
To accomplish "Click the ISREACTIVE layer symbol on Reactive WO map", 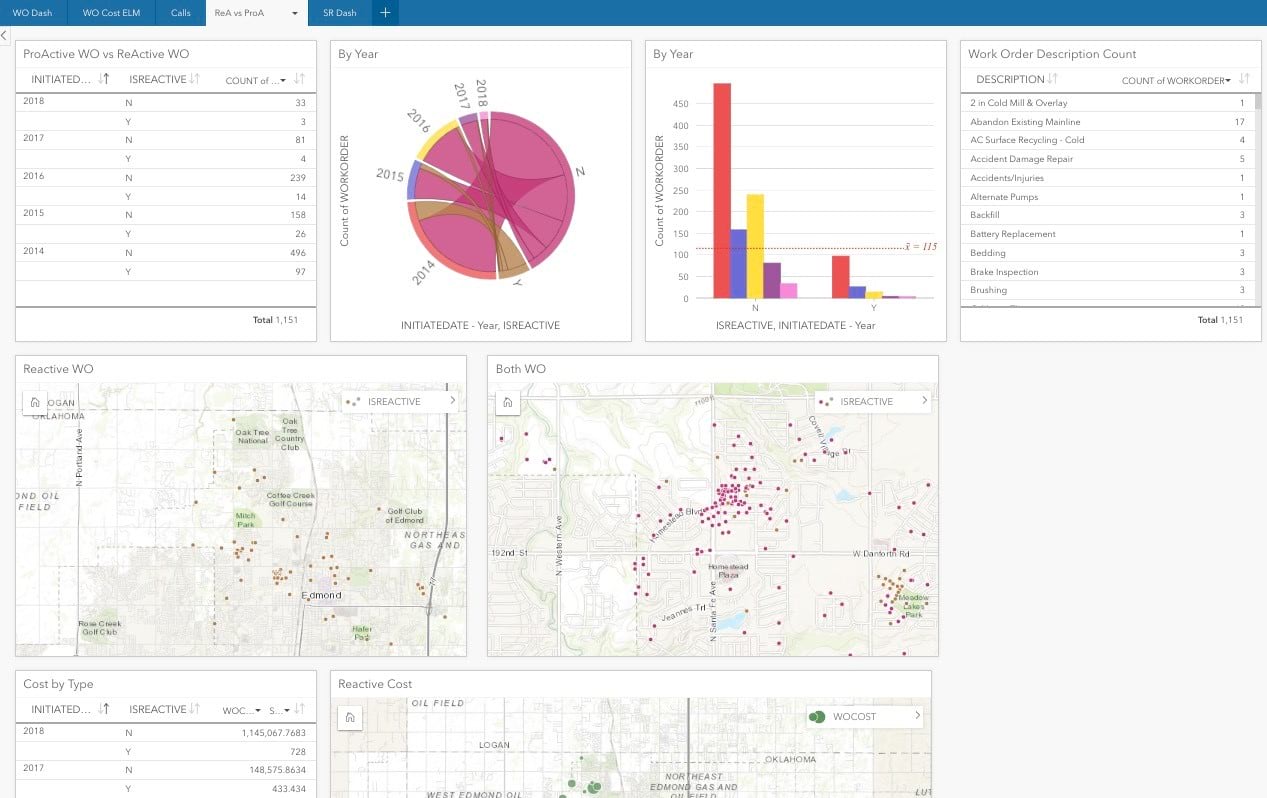I will [352, 402].
